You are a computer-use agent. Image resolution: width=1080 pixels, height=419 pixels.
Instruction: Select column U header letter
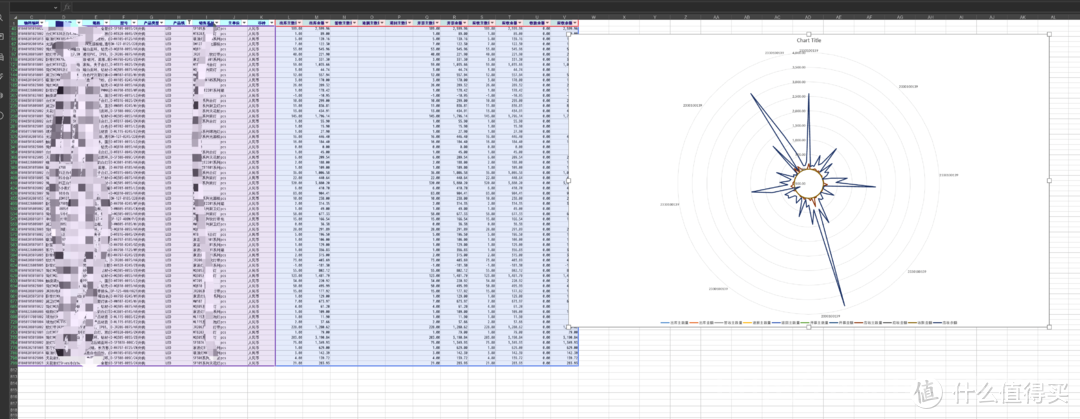pyautogui.click(x=537, y=17)
